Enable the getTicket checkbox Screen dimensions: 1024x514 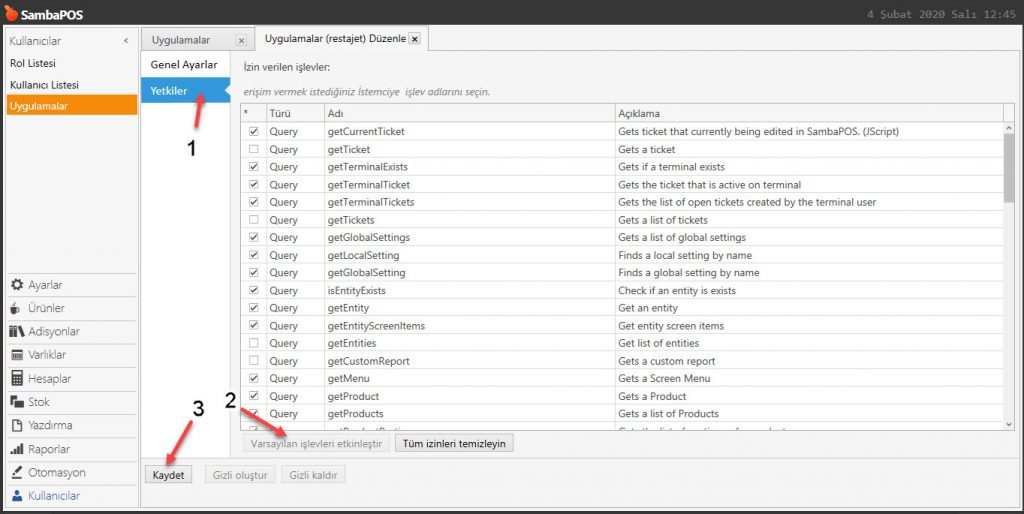pyautogui.click(x=254, y=149)
